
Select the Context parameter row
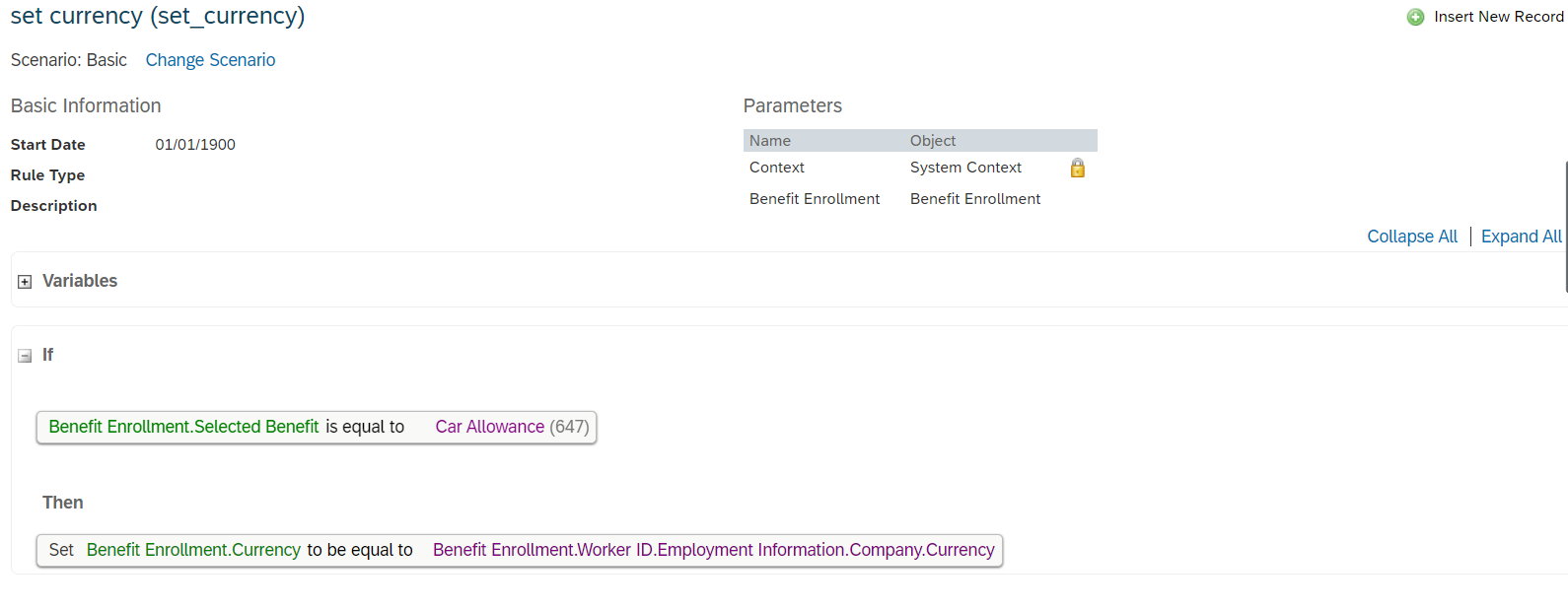(x=920, y=168)
